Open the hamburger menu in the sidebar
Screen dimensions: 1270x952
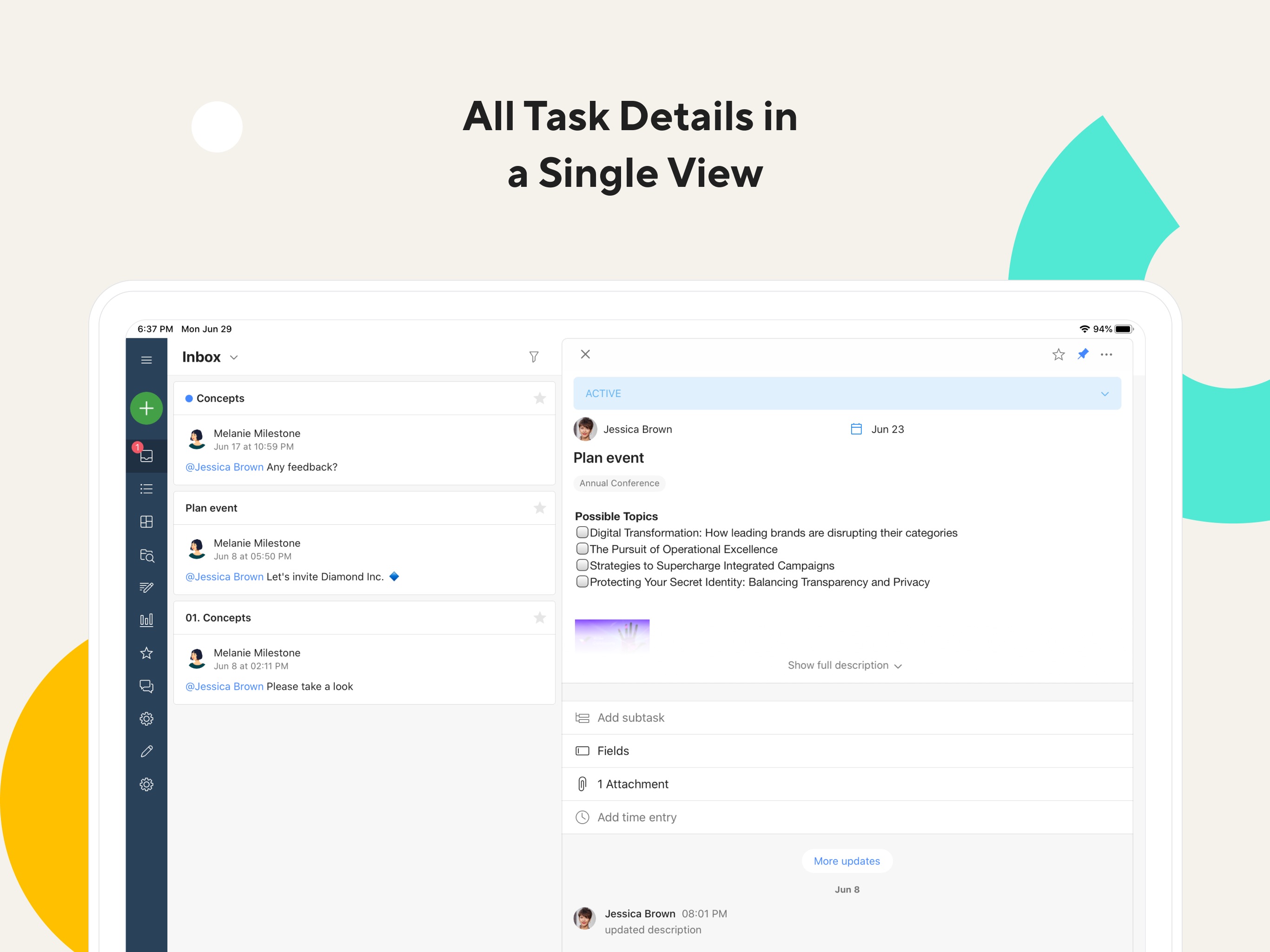click(146, 360)
